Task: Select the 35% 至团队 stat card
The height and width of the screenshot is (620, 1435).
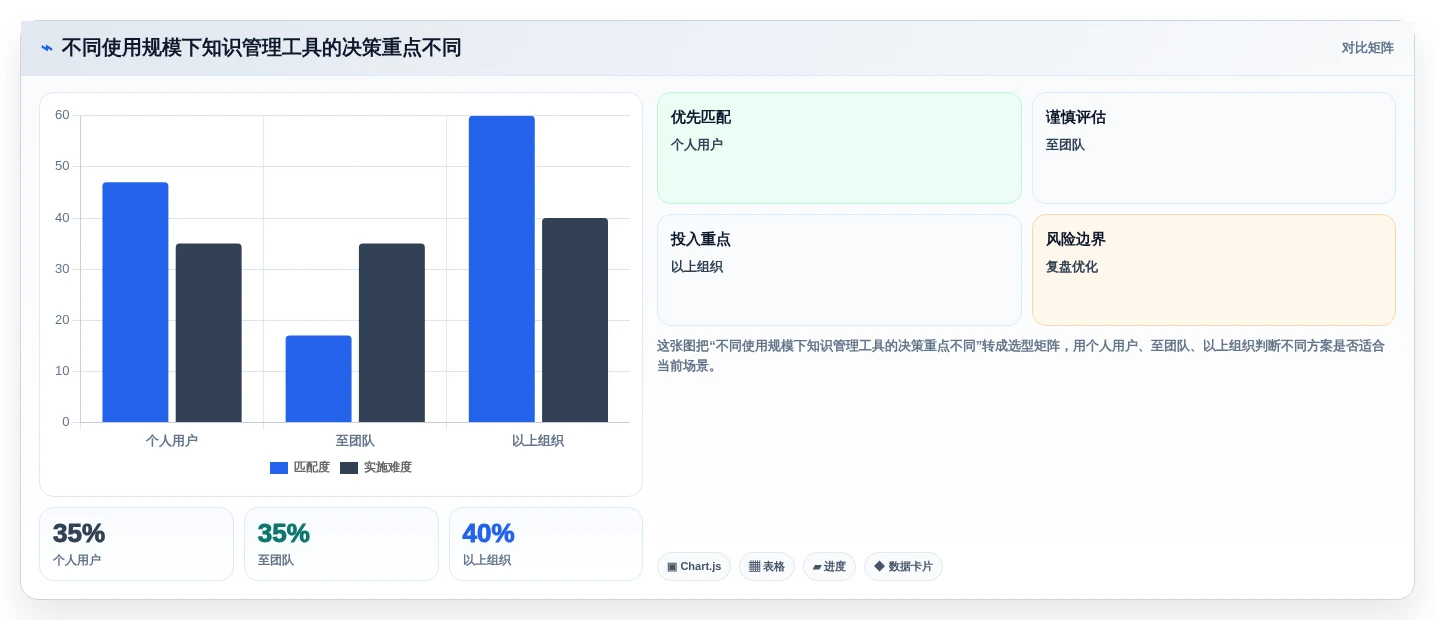Action: click(341, 544)
